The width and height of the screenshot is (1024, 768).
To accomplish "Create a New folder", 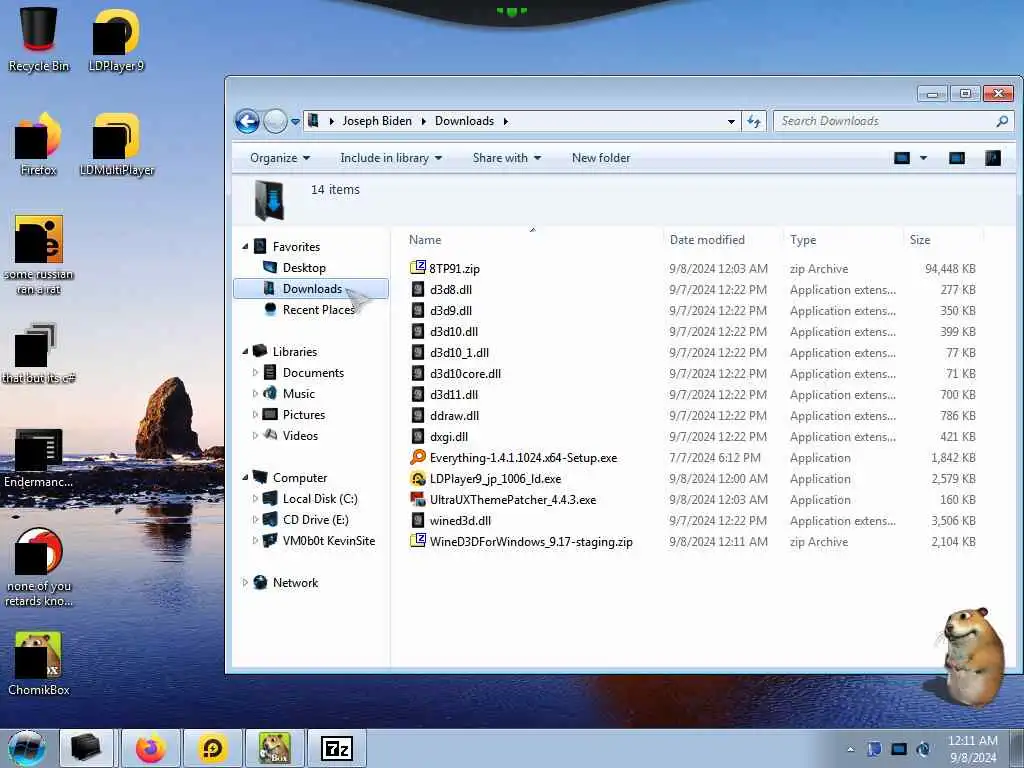I will coord(601,158).
